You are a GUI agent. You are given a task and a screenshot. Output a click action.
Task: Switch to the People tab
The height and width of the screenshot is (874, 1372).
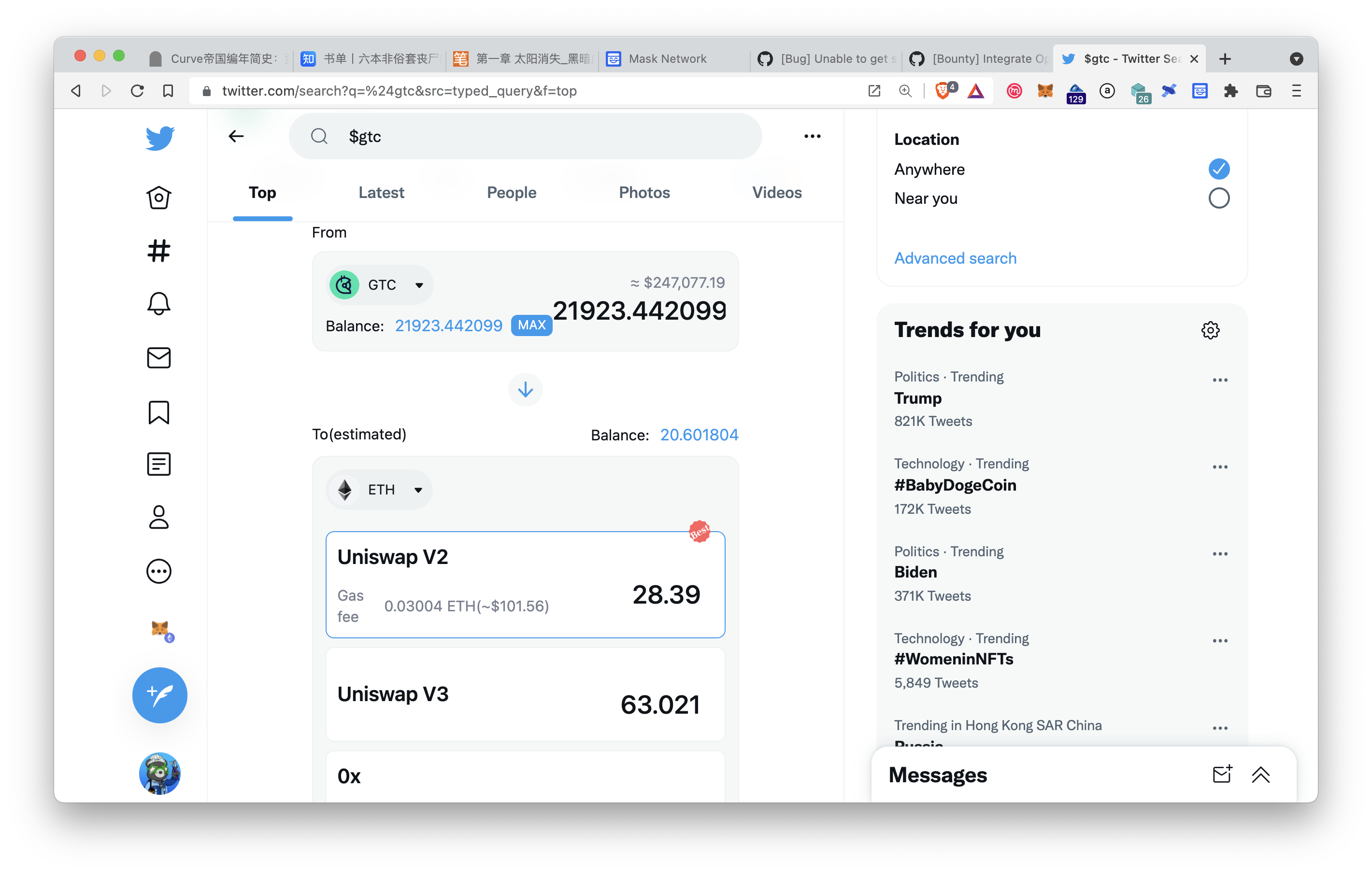pyautogui.click(x=512, y=193)
